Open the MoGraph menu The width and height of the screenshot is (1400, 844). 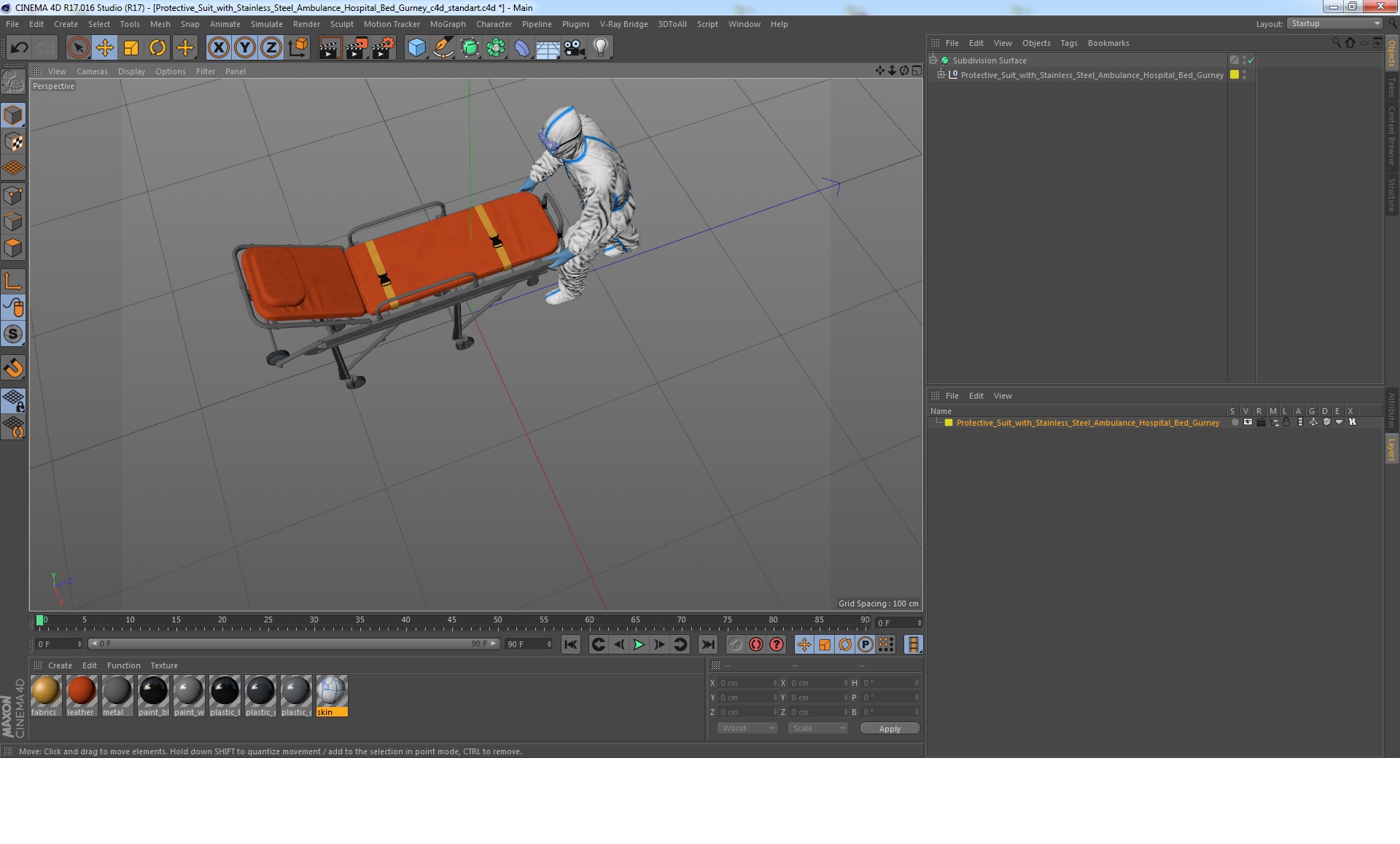(x=448, y=24)
